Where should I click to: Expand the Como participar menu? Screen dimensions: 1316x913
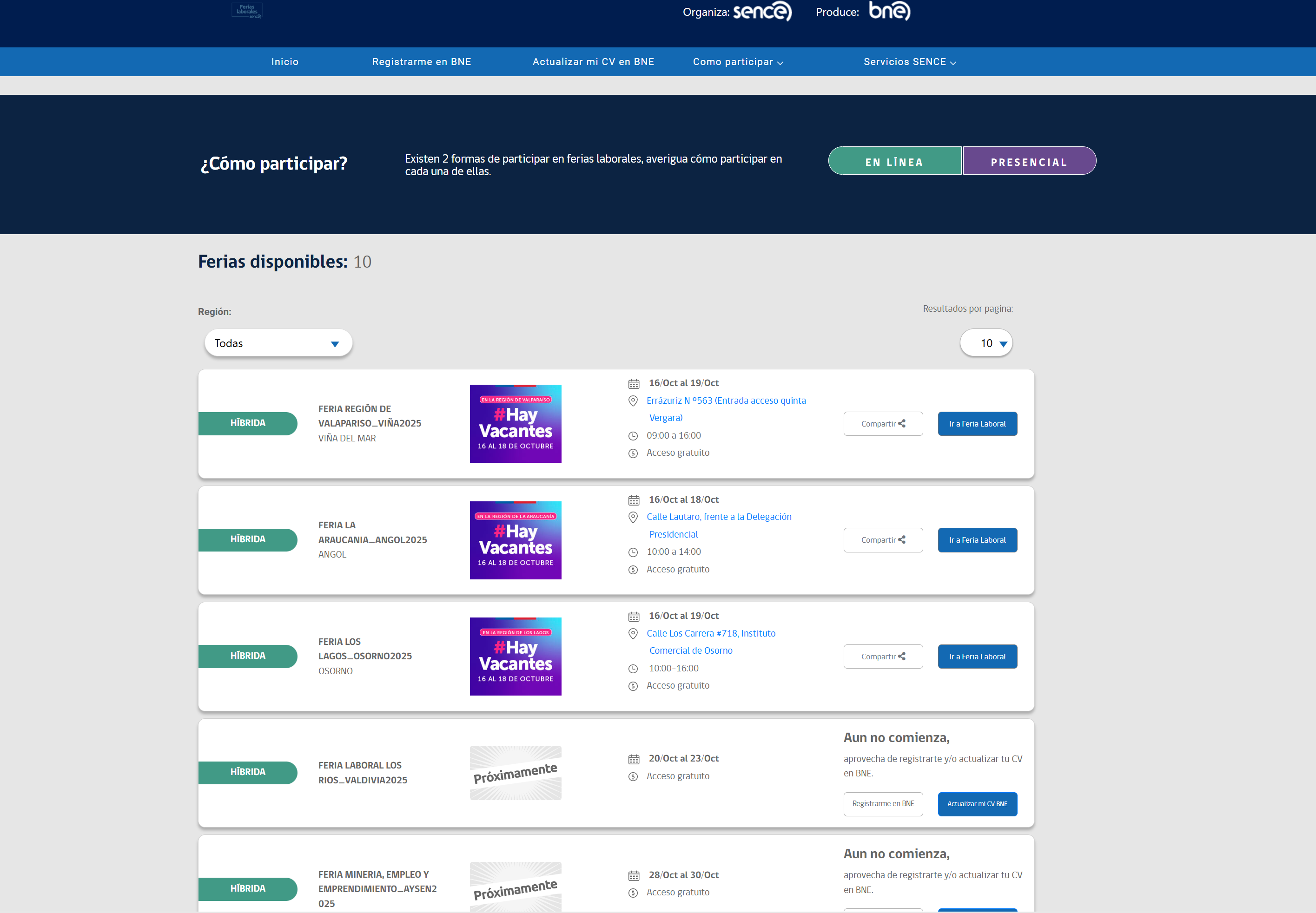(x=738, y=62)
